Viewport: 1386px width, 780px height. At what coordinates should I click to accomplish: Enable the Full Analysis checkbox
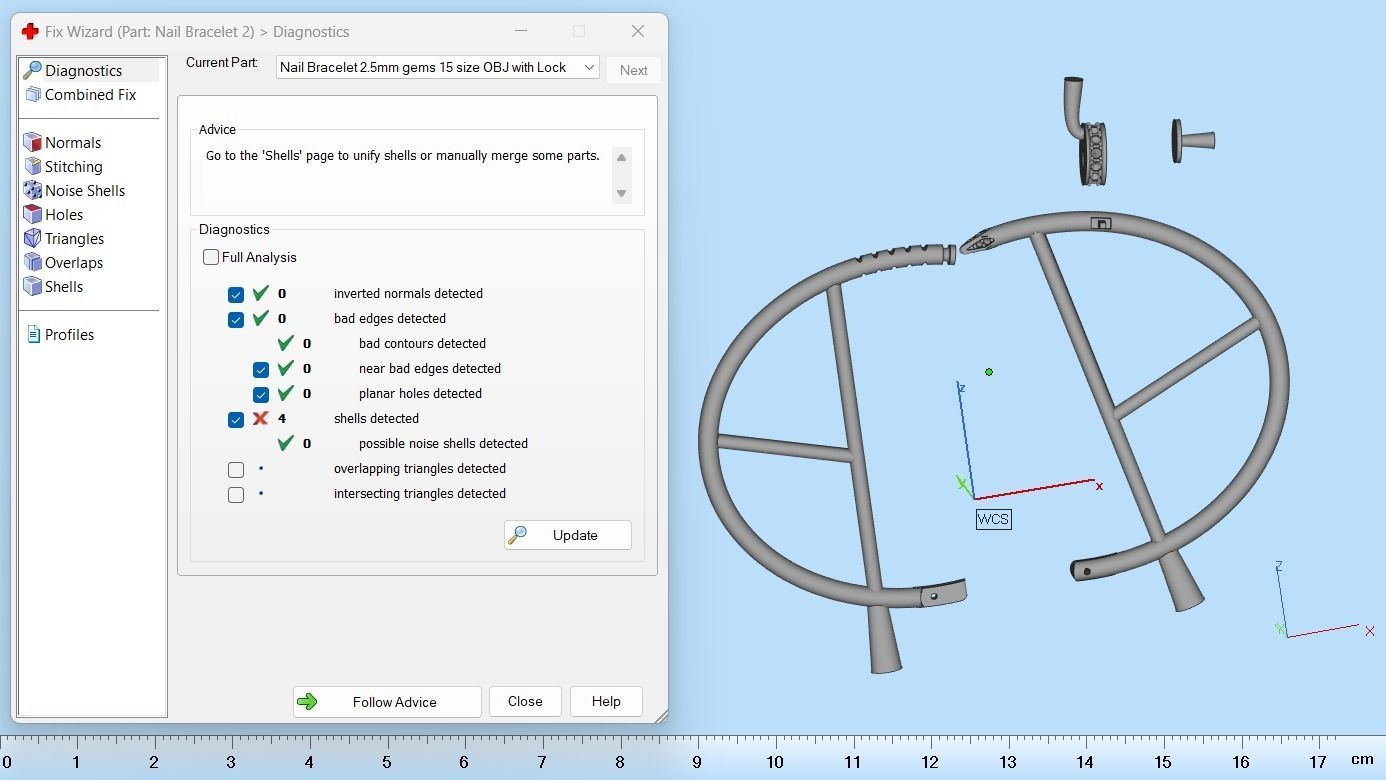coord(211,257)
